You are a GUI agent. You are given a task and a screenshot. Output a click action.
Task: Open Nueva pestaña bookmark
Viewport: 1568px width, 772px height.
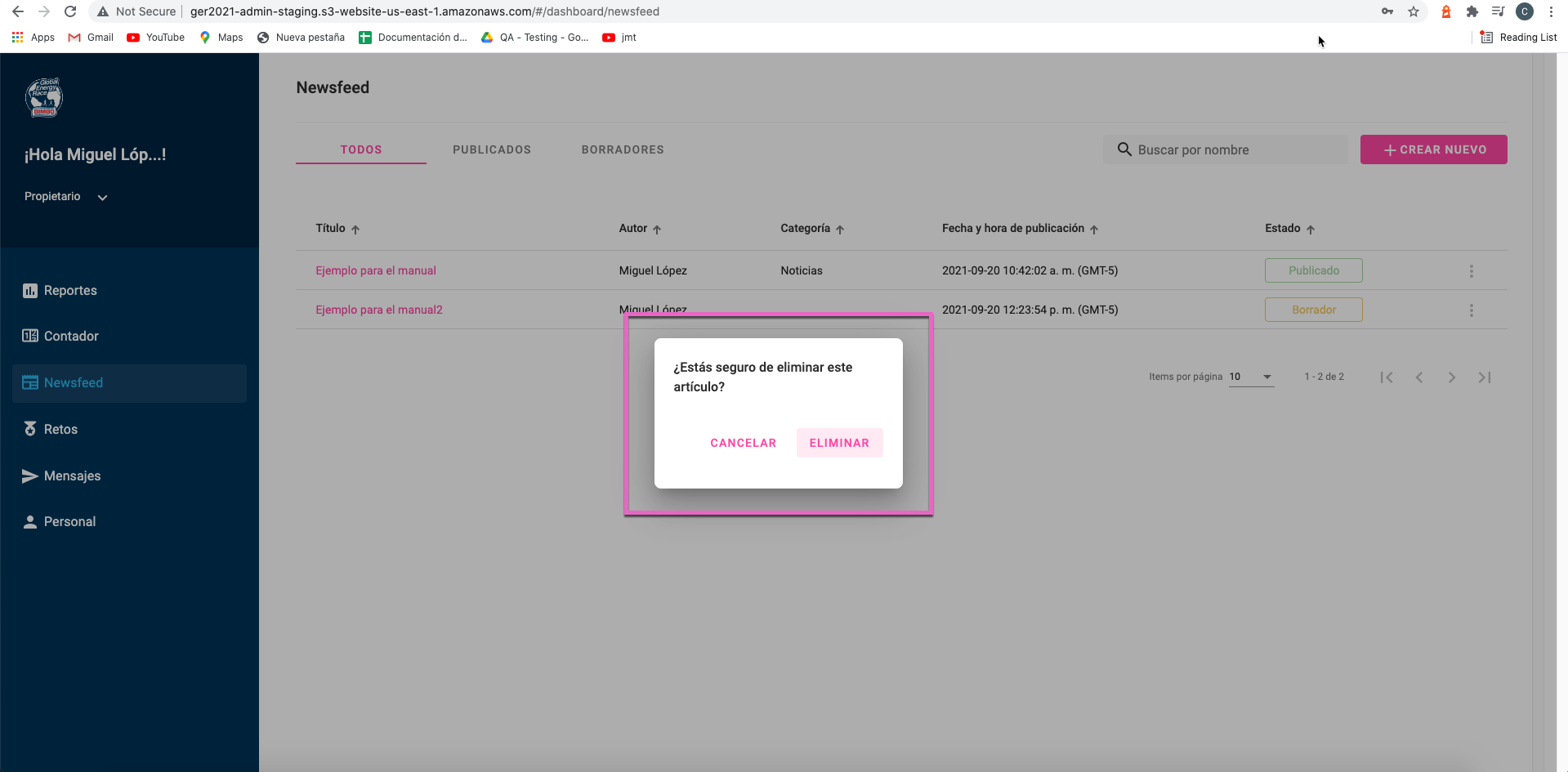(301, 38)
